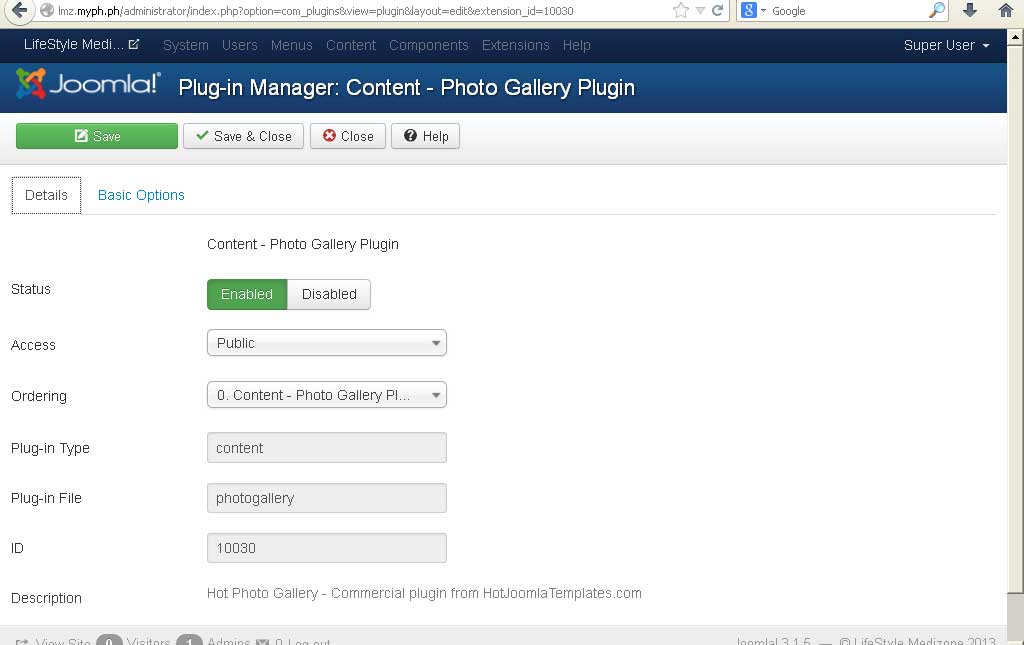Open LifeStyle Medi... site preview link
The image size is (1024, 645).
click(x=81, y=44)
